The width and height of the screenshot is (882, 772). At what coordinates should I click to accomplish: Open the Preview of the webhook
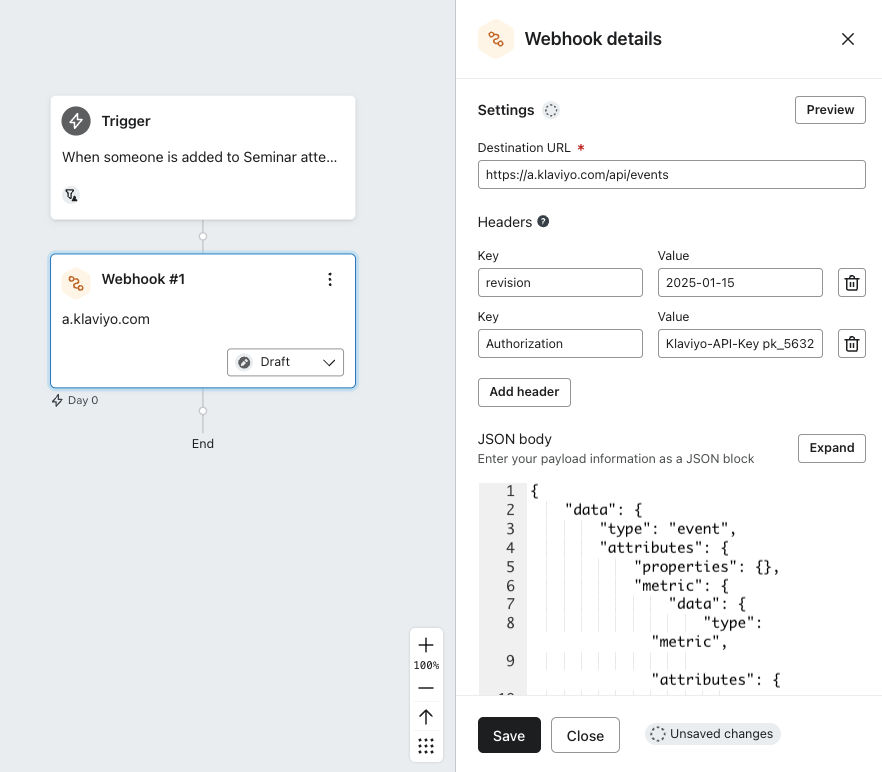[830, 110]
